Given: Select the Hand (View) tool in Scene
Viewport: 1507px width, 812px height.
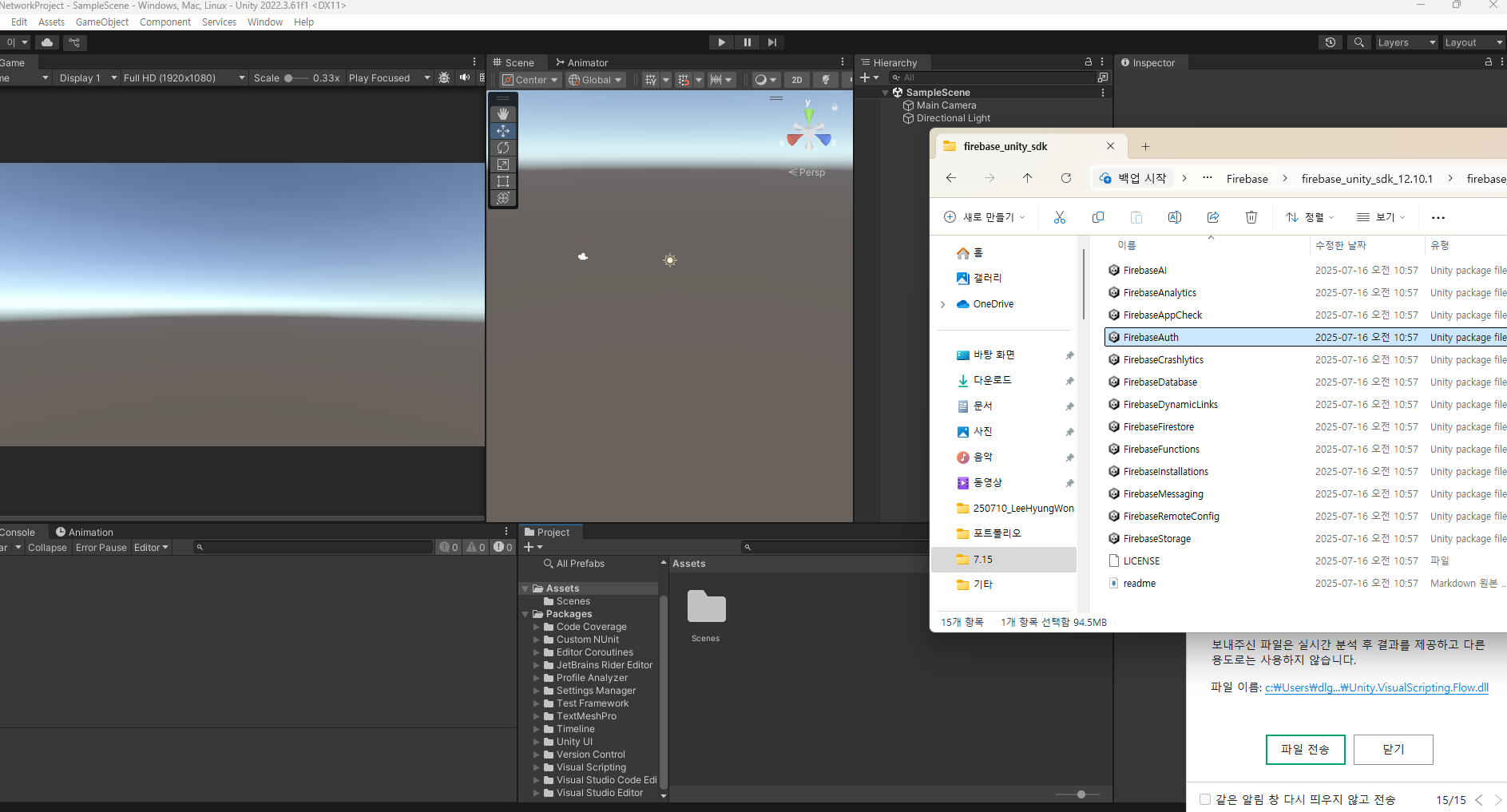Looking at the screenshot, I should 503,114.
